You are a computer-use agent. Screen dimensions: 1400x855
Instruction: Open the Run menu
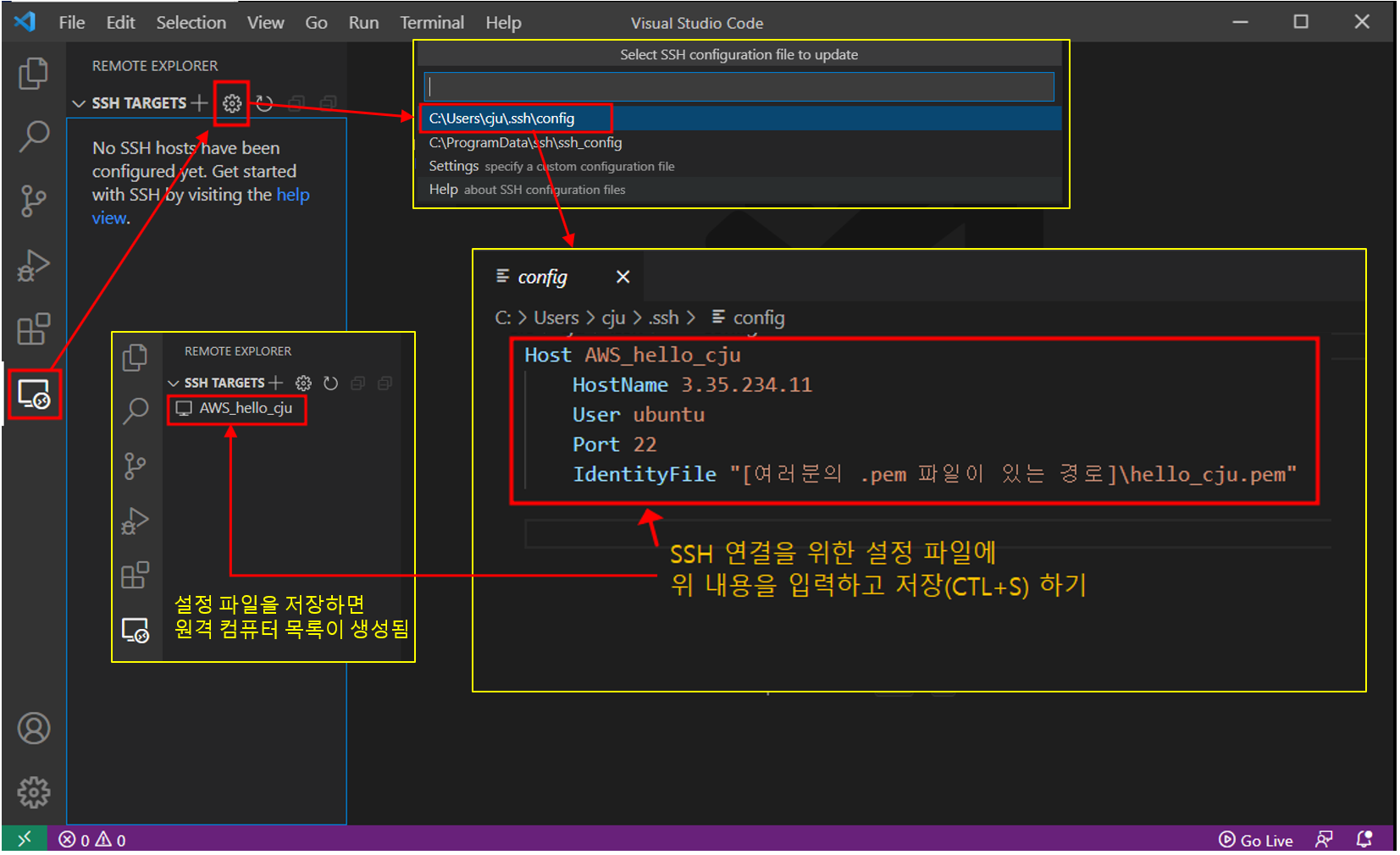tap(363, 23)
